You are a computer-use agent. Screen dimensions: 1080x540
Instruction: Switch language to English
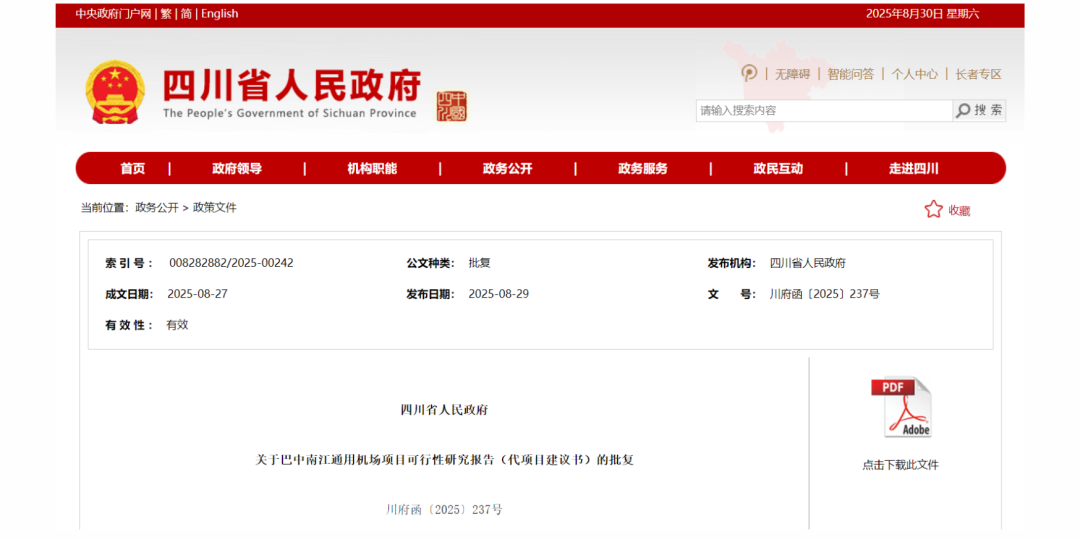click(220, 14)
